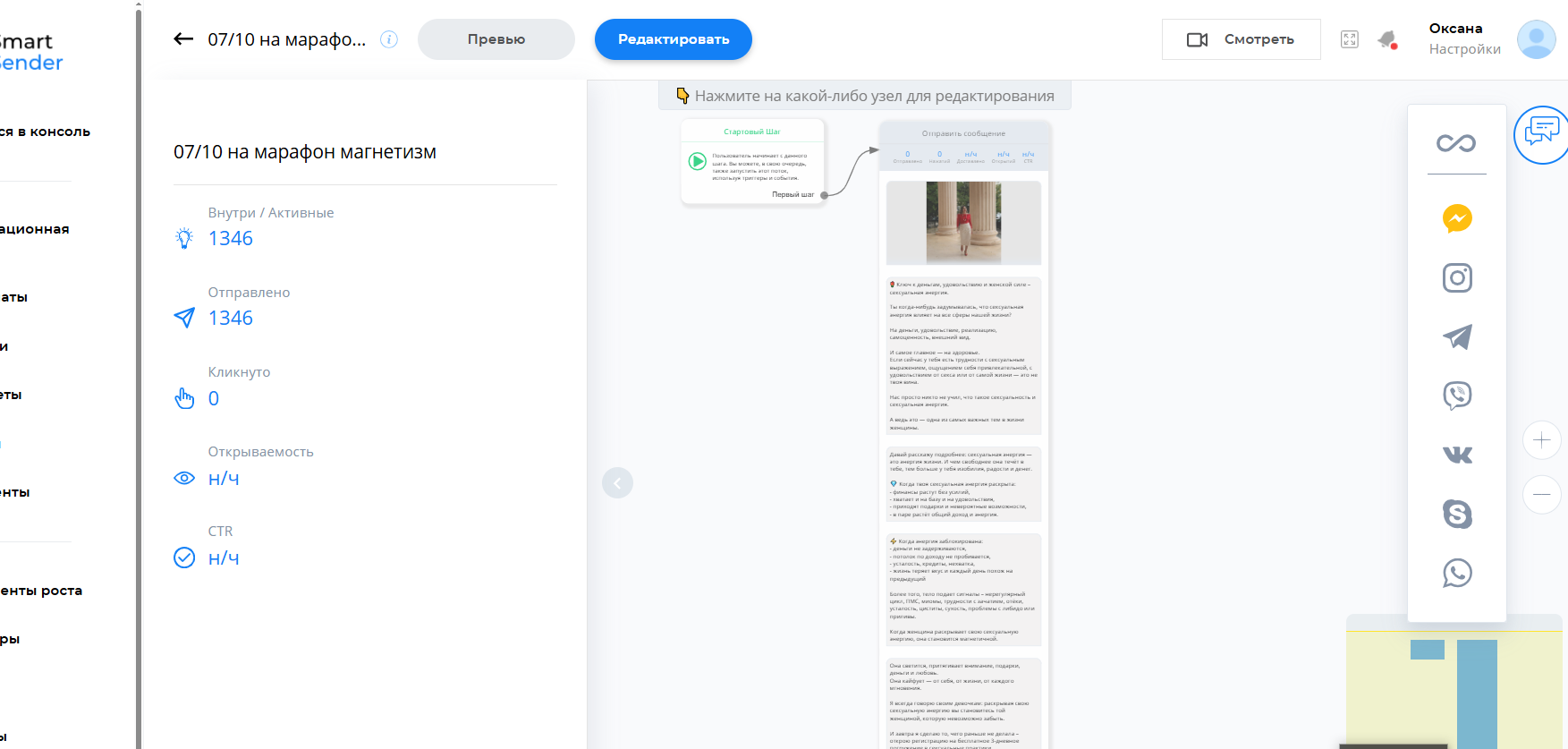This screenshot has width=1568, height=749.
Task: Open sidebar item ending енты роста
Action: click(41, 591)
